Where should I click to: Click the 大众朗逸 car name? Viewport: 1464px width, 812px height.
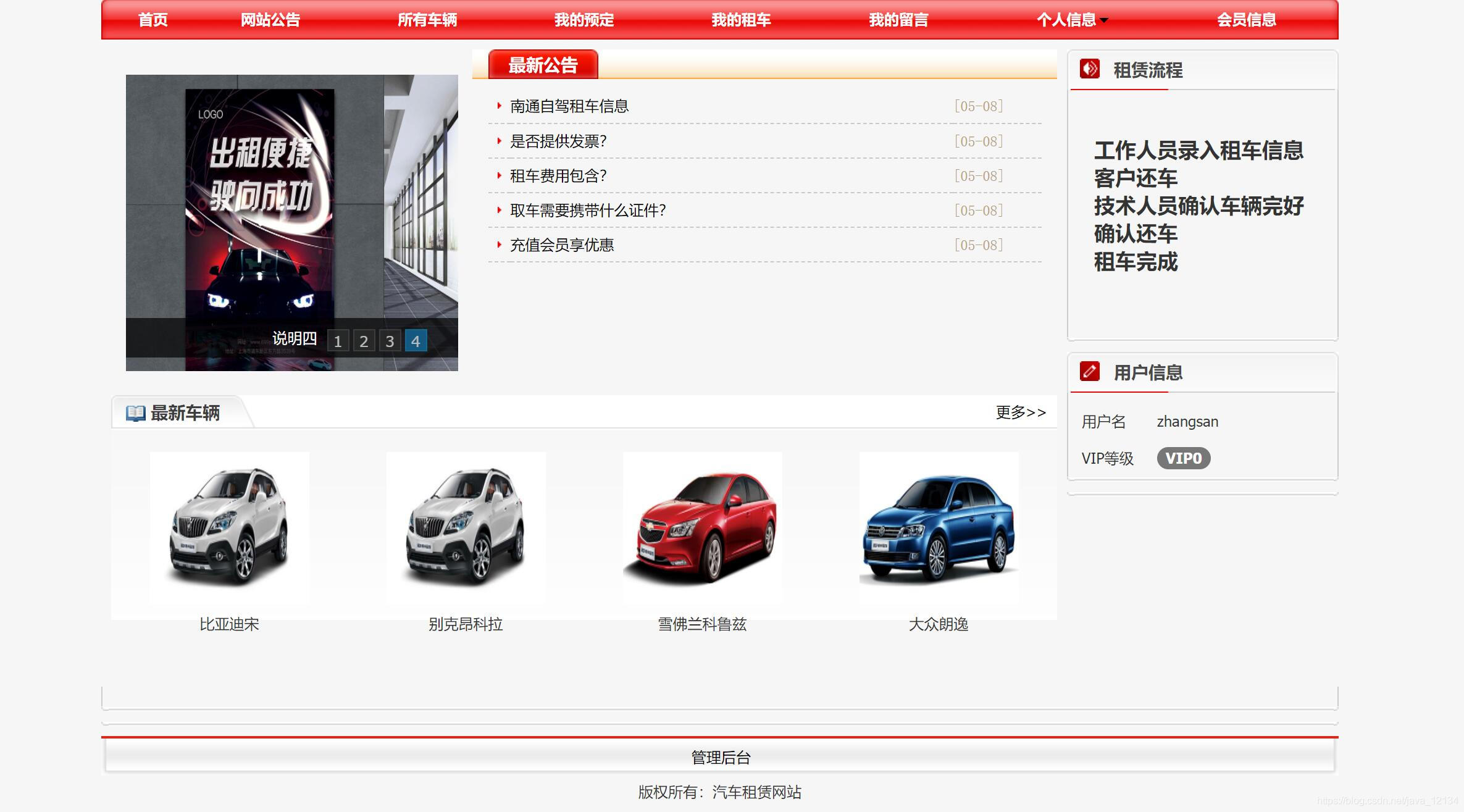pyautogui.click(x=939, y=624)
